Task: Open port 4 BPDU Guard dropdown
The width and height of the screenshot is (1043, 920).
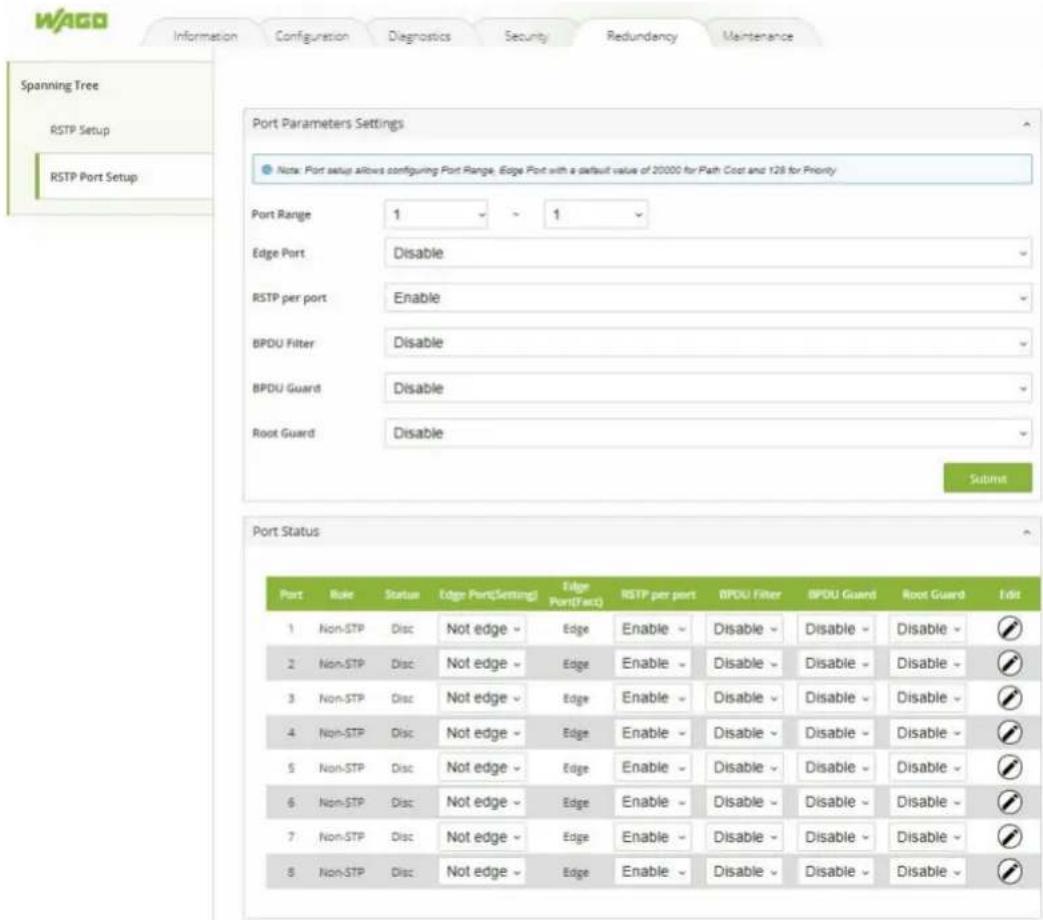Action: (836, 733)
